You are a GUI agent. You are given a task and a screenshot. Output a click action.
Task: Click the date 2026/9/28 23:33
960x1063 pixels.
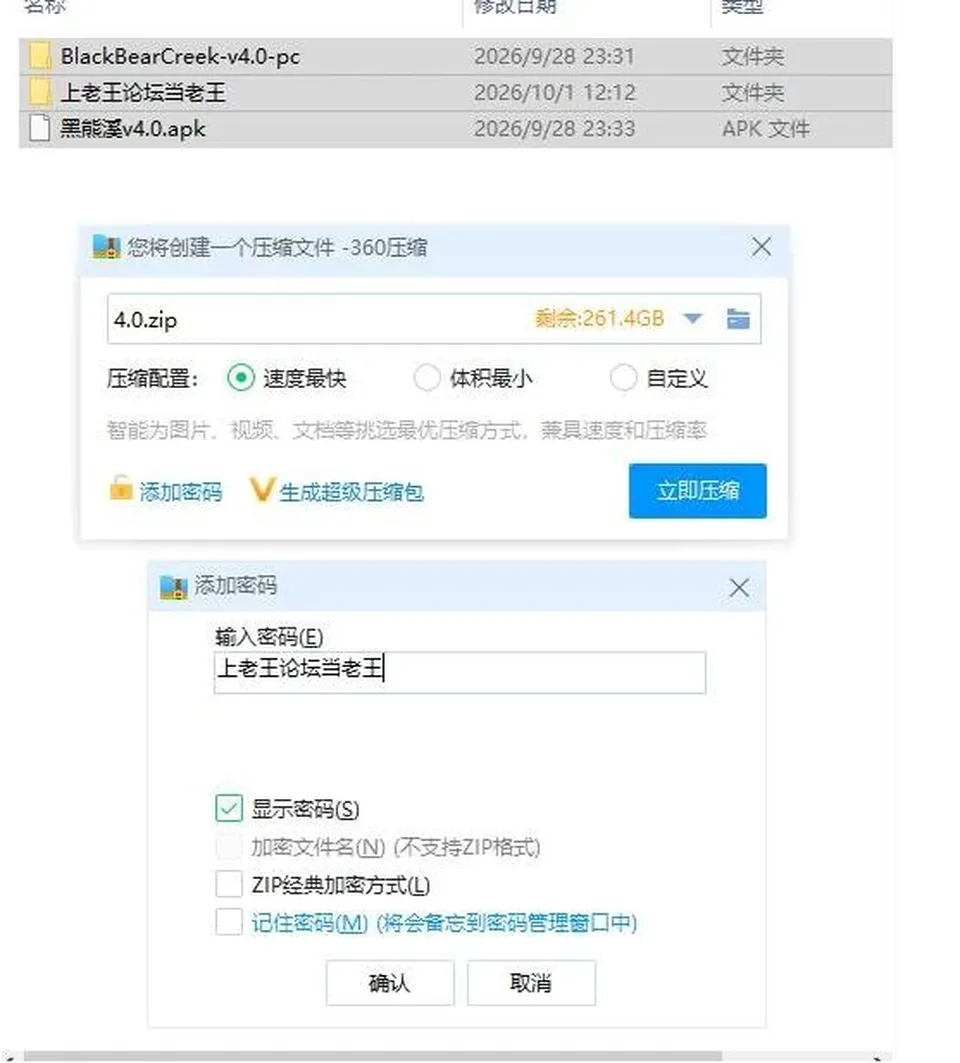tap(555, 128)
